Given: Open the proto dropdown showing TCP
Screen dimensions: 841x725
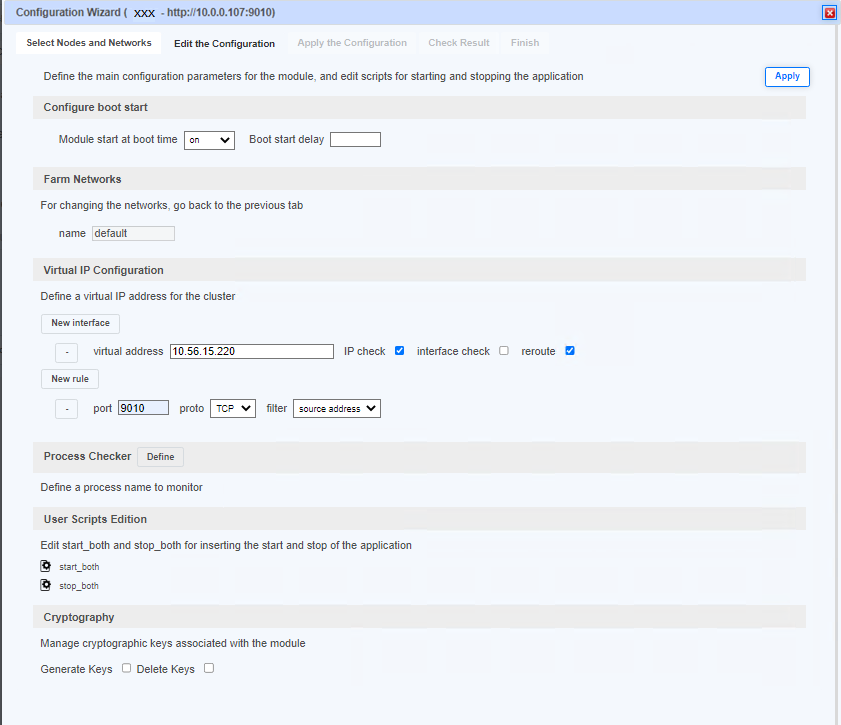Looking at the screenshot, I should click(232, 408).
